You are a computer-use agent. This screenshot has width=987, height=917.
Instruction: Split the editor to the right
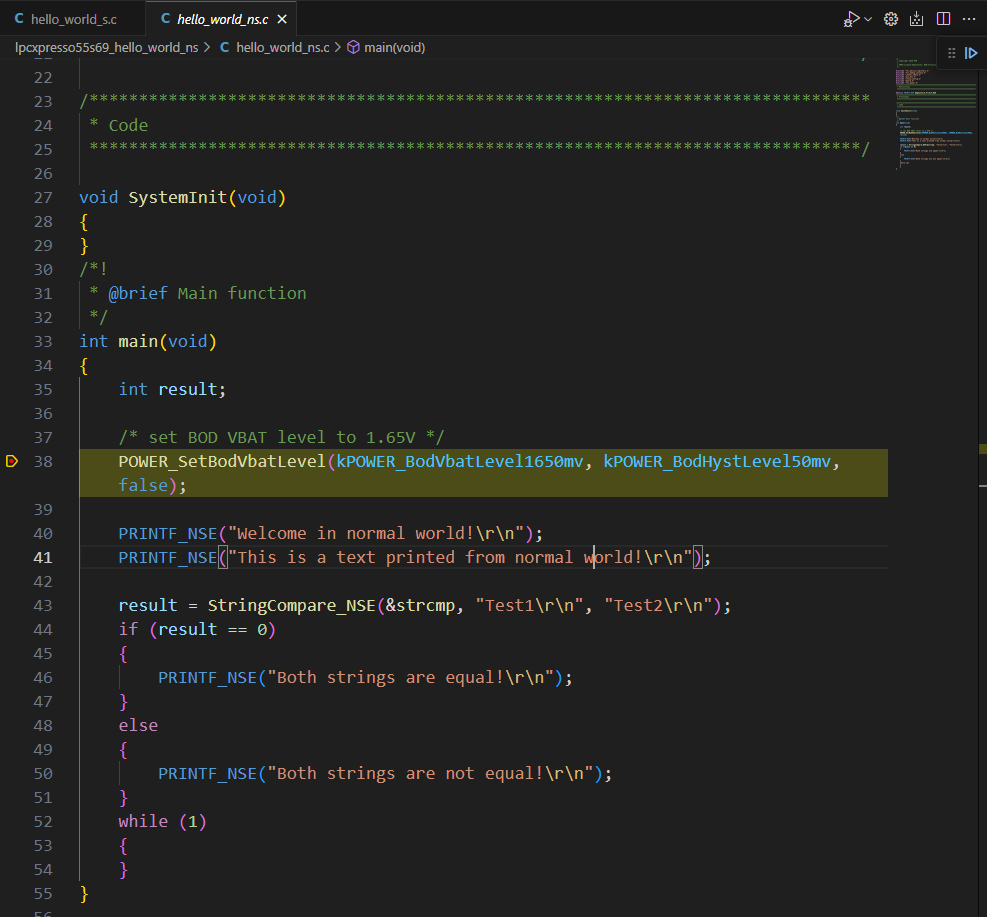click(943, 19)
